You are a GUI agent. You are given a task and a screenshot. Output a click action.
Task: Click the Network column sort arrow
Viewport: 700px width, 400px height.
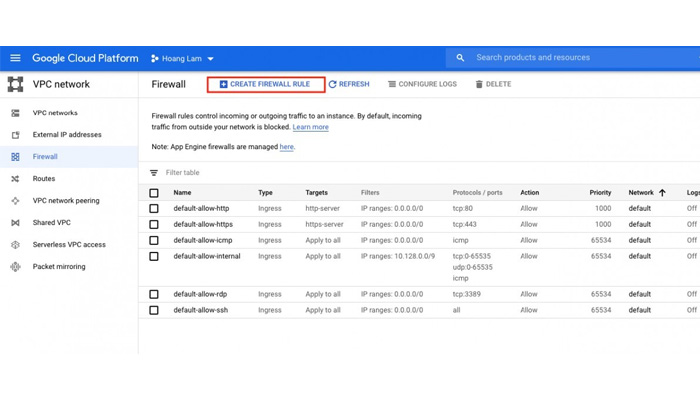[662, 193]
